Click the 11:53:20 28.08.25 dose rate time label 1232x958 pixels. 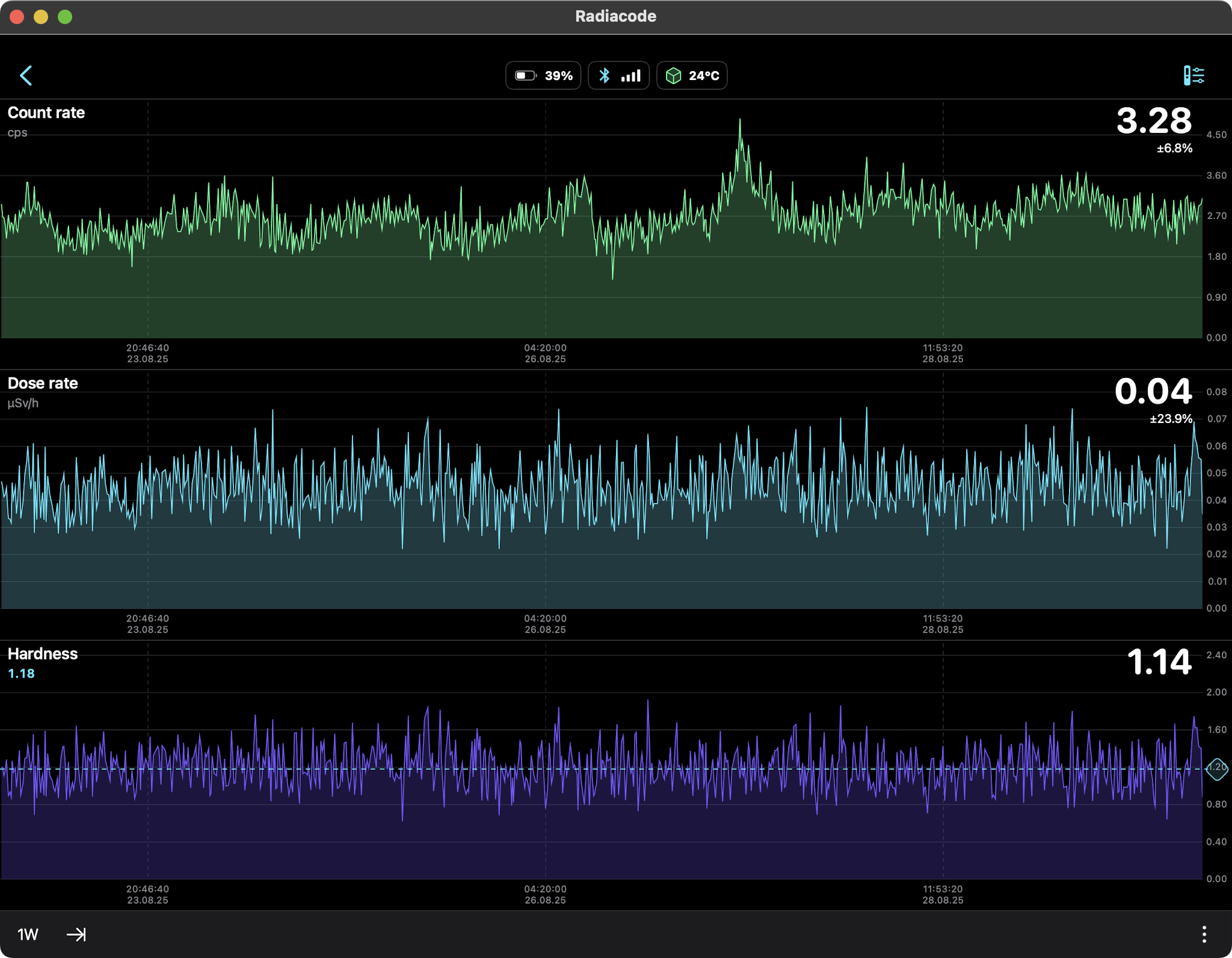(x=943, y=624)
